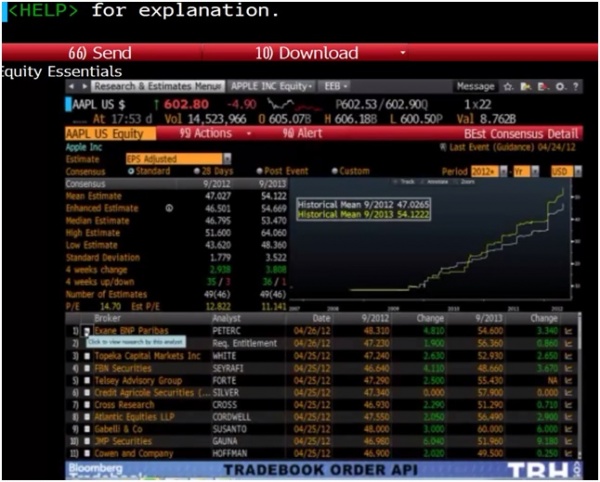Screen dimensions: 600x482
Task: Click the EPS Adjusted estimate field
Action: [x=174, y=159]
